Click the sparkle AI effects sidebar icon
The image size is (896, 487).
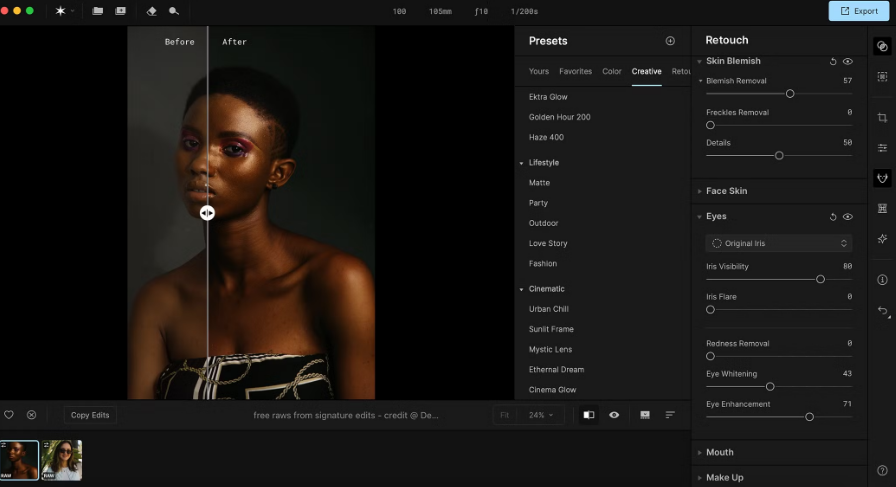(882, 238)
